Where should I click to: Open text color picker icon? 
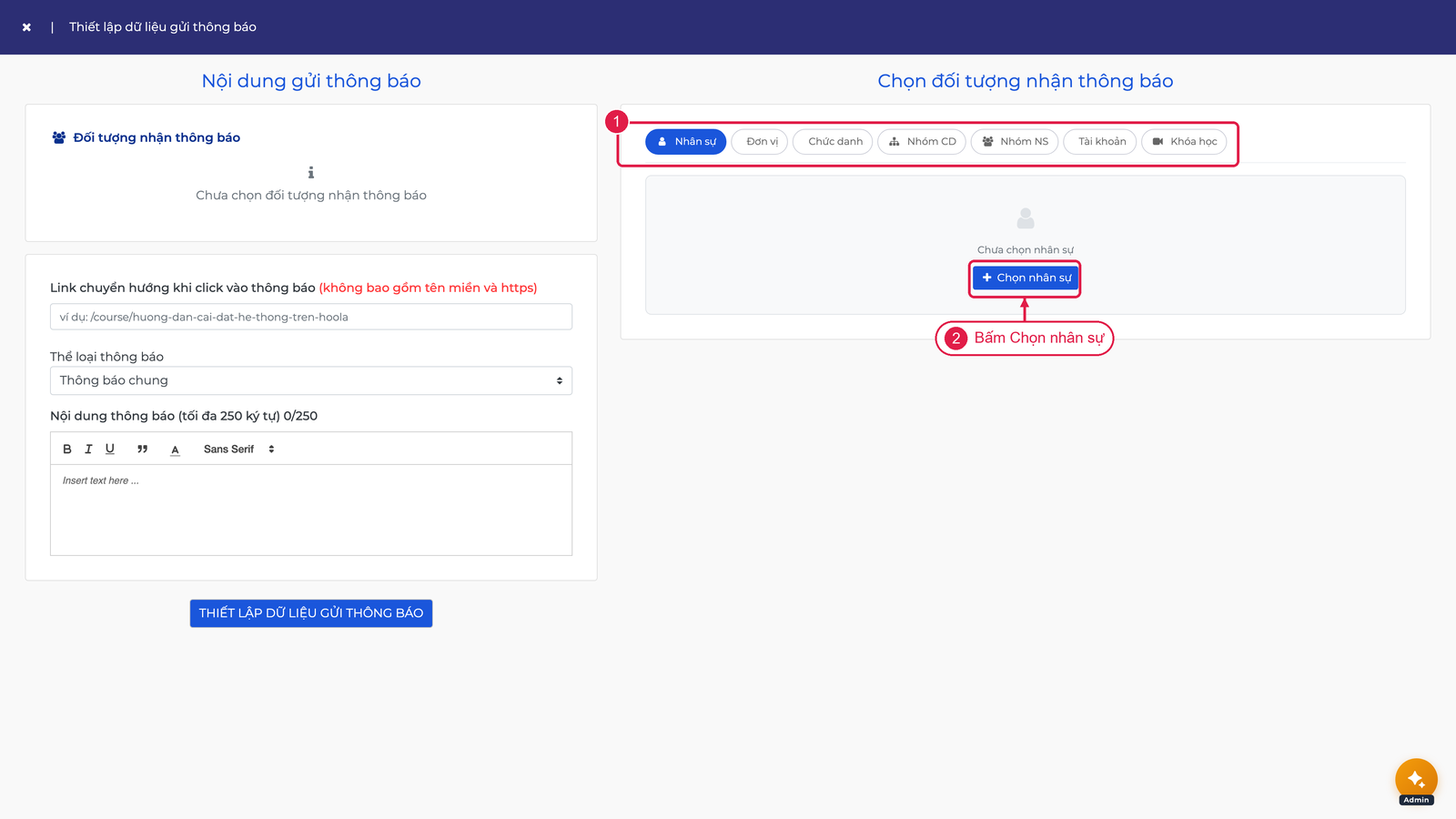click(x=175, y=450)
